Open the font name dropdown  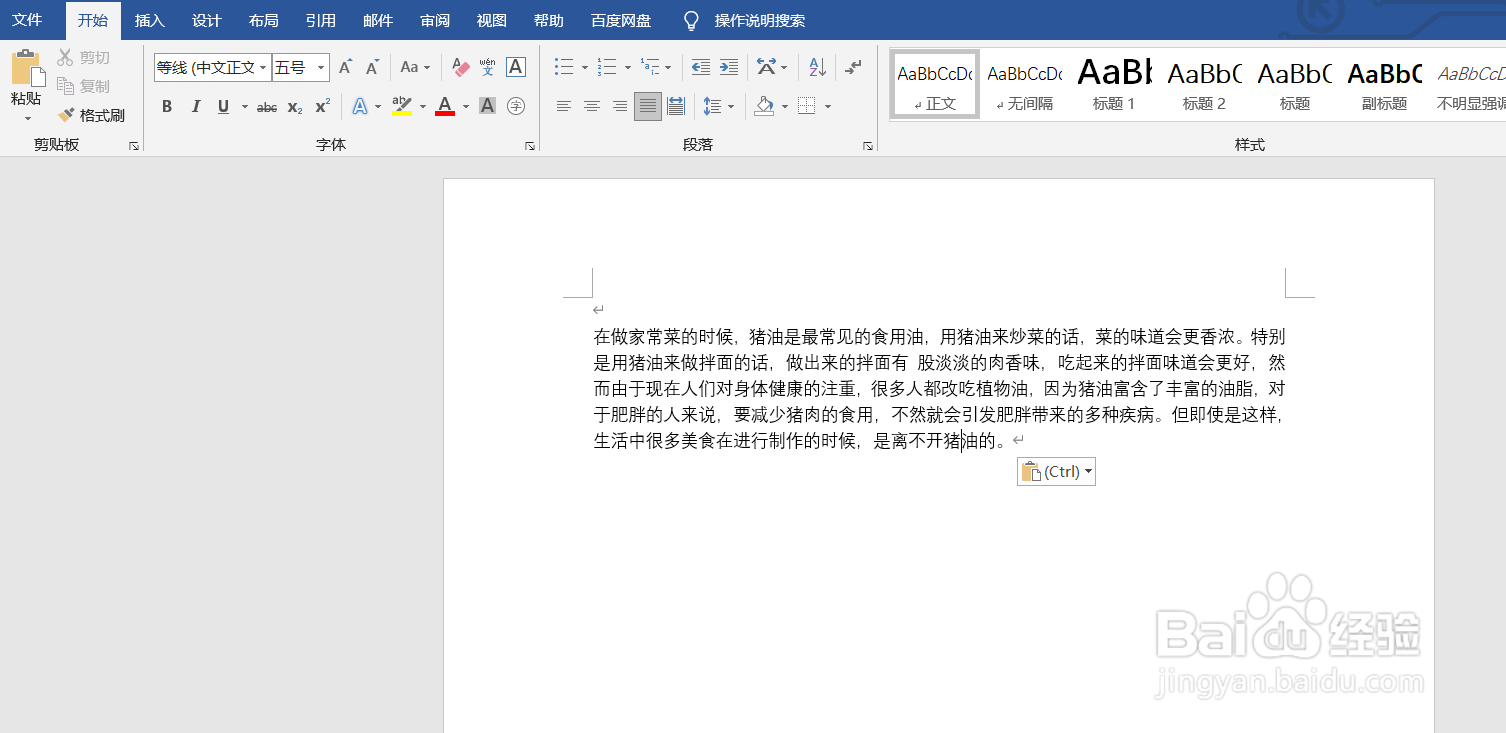(263, 67)
